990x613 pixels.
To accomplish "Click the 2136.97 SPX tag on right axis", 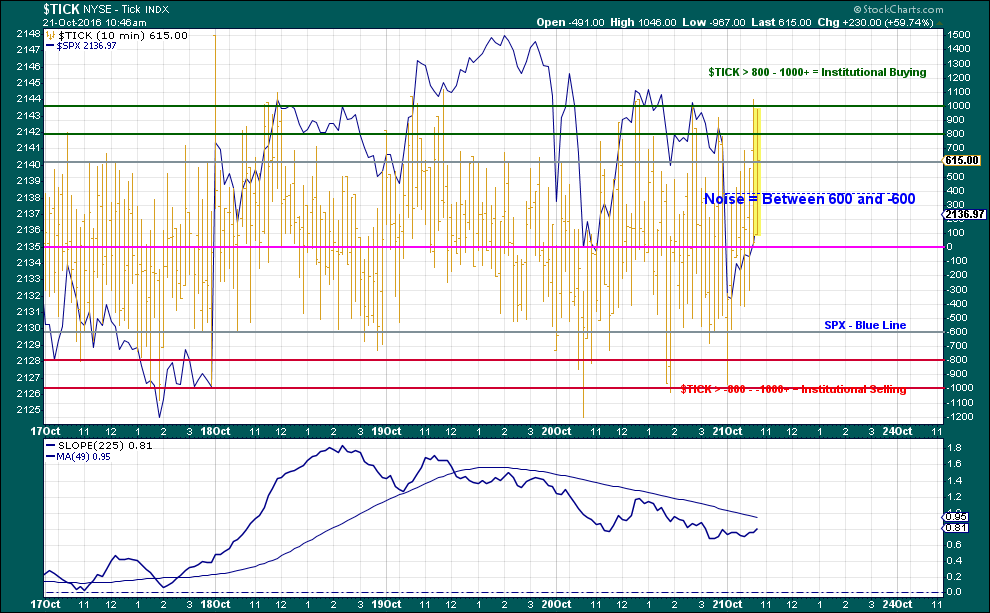I will [x=964, y=214].
